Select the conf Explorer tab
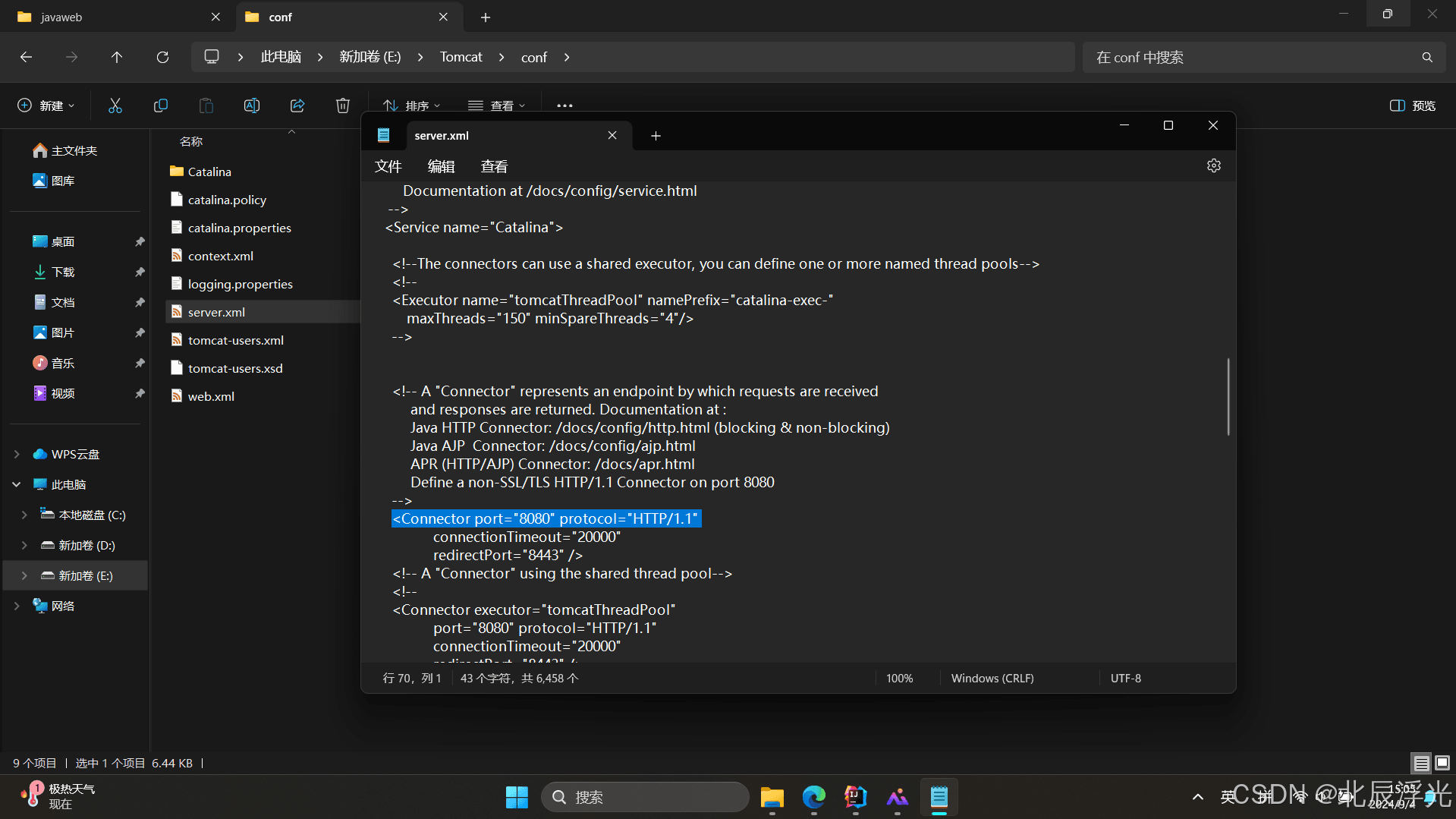Image resolution: width=1456 pixels, height=819 pixels. coord(347,17)
